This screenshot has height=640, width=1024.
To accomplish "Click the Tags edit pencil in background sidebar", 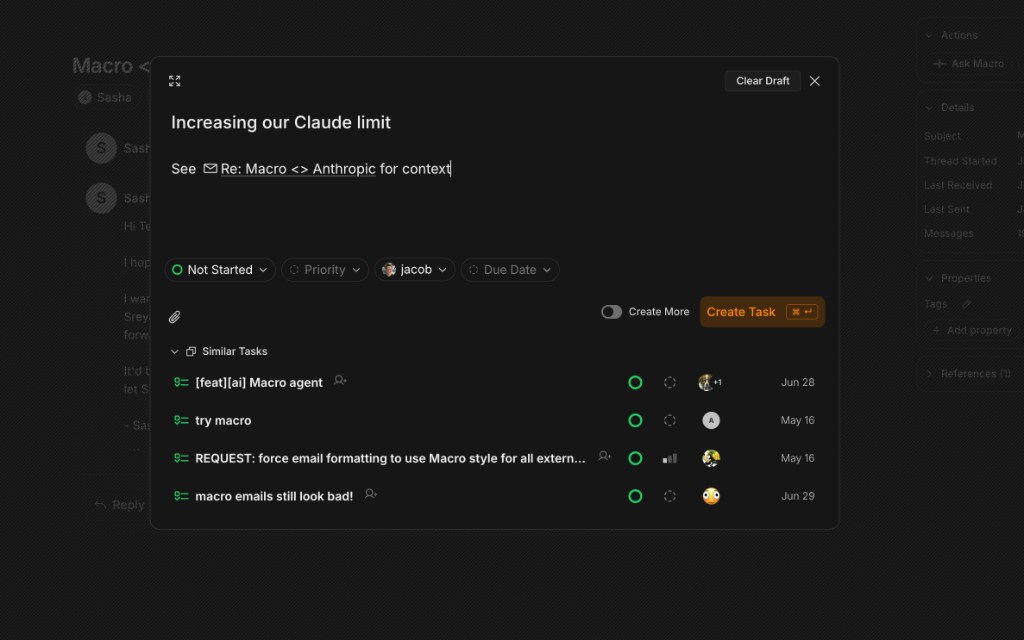I will (967, 304).
